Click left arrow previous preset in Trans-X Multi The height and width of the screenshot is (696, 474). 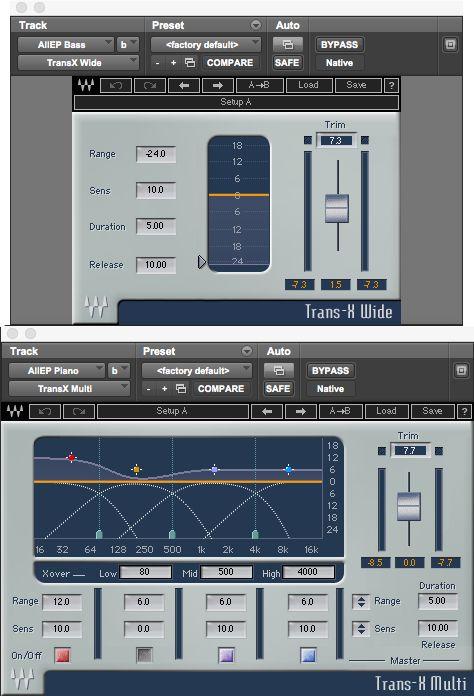point(267,411)
